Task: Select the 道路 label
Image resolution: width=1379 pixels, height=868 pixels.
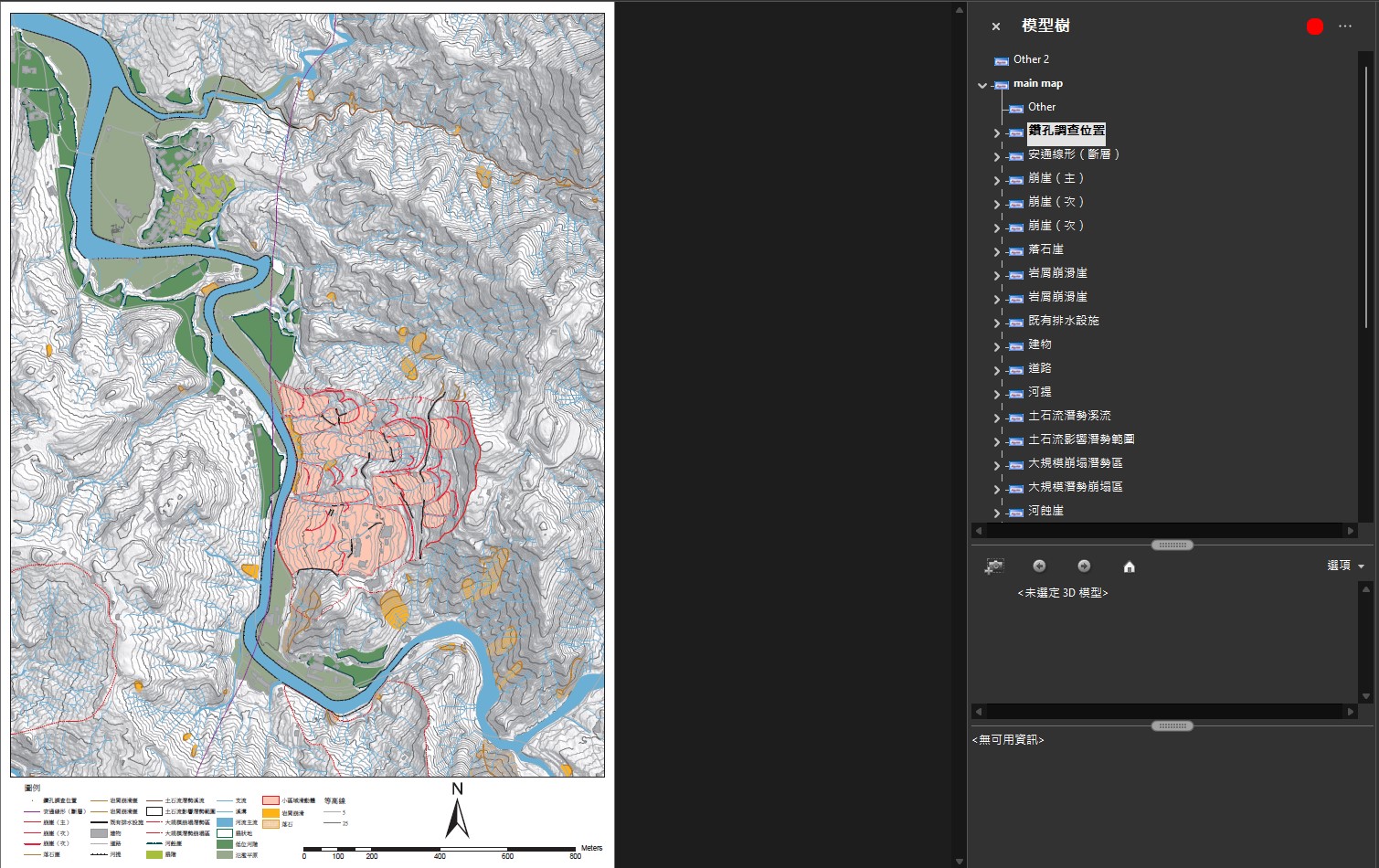Action: [x=1040, y=368]
